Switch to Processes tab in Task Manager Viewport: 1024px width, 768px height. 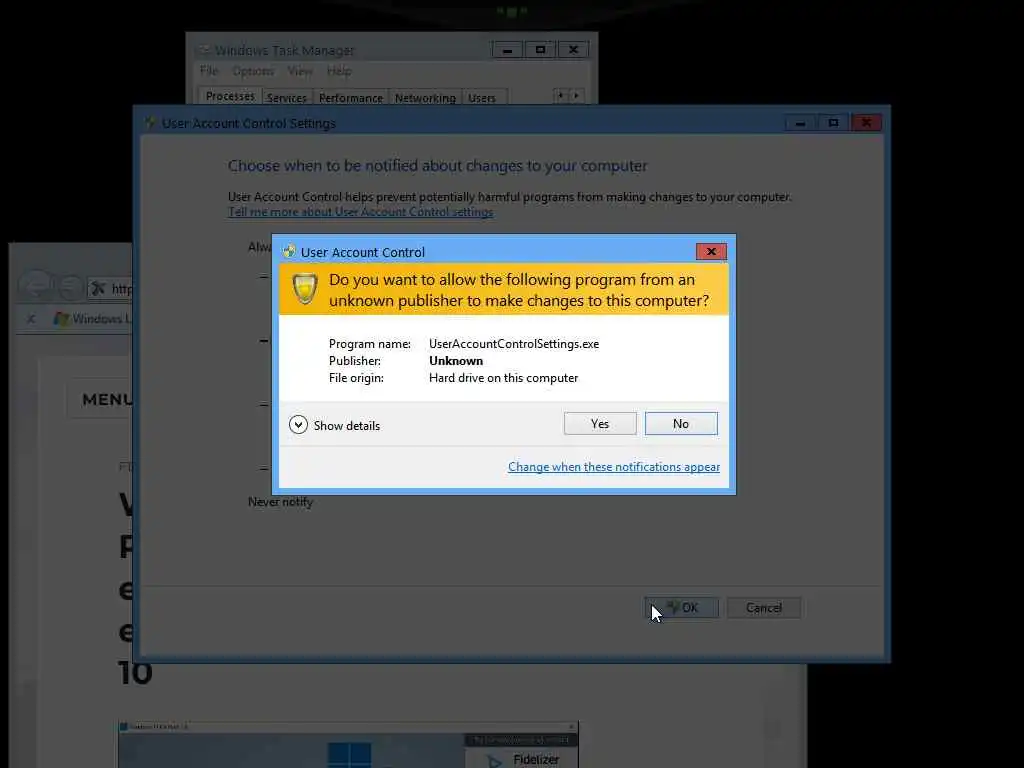tap(230, 96)
